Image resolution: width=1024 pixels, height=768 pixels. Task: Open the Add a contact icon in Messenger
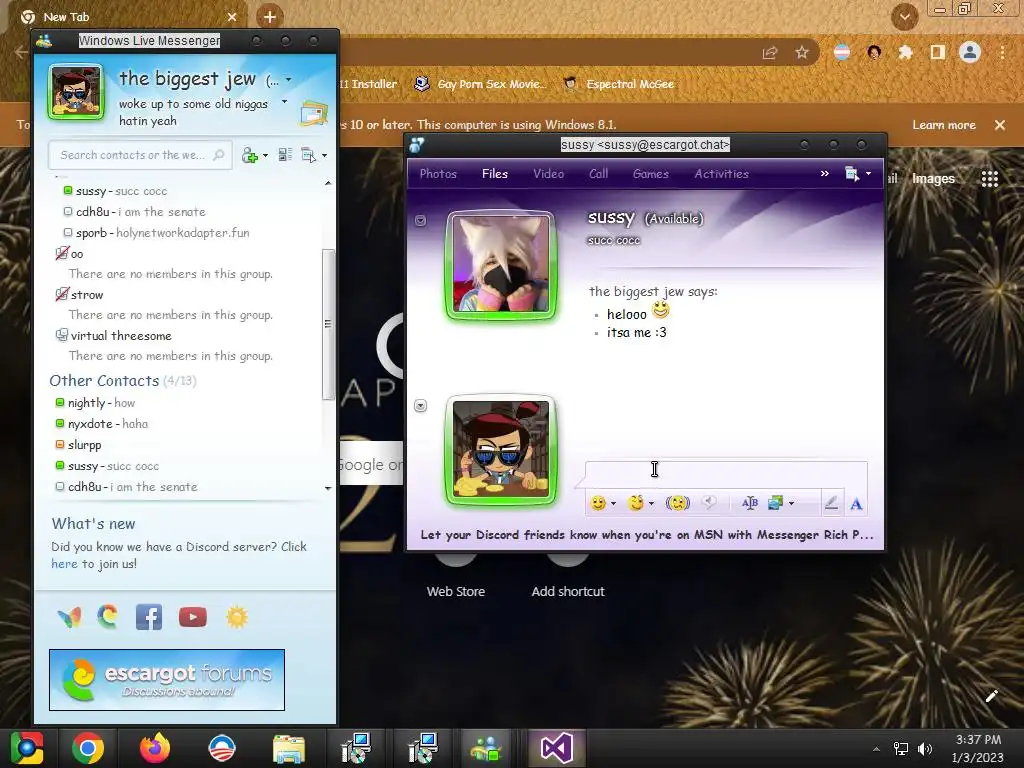coord(249,155)
